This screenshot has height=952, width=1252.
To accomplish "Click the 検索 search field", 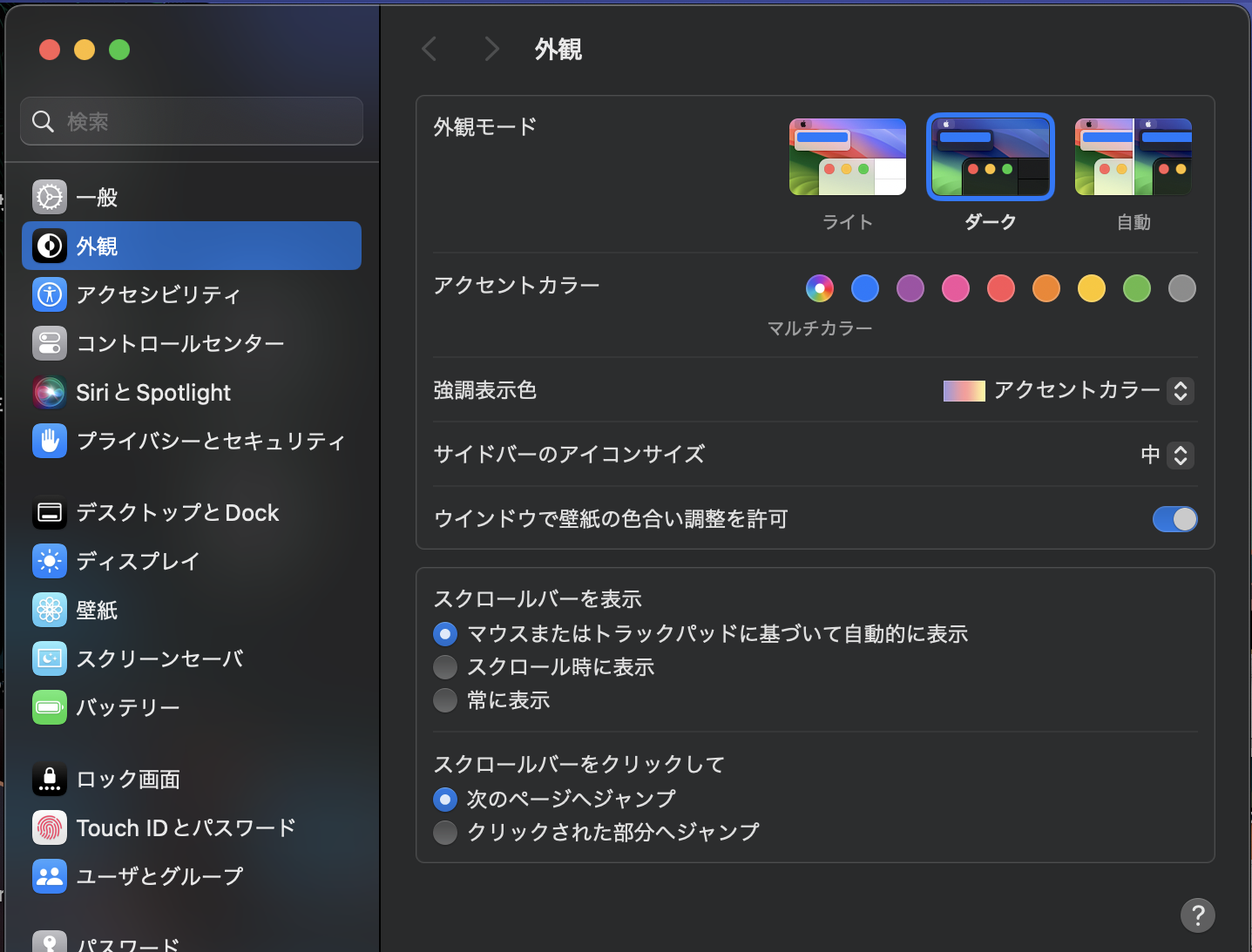I will point(191,121).
